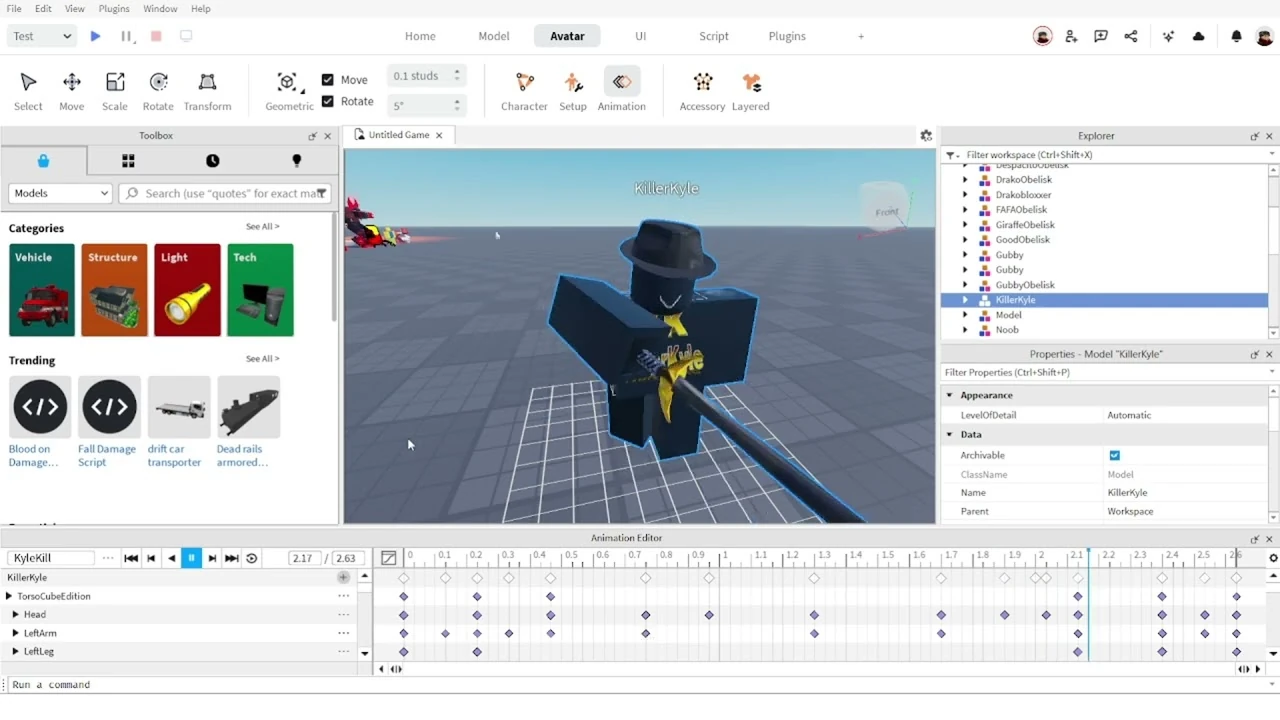
Task: Switch to Toolbox Recent clock tab
Action: pos(212,161)
